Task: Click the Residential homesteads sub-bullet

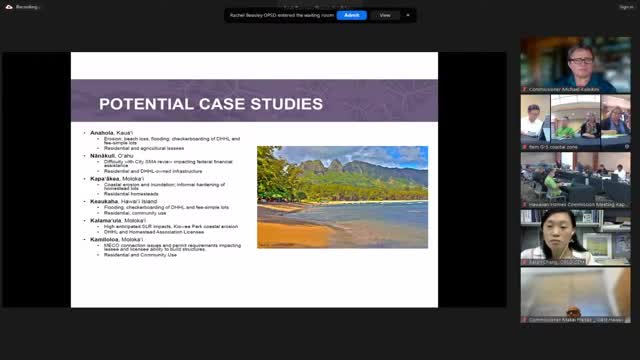Action: point(131,194)
